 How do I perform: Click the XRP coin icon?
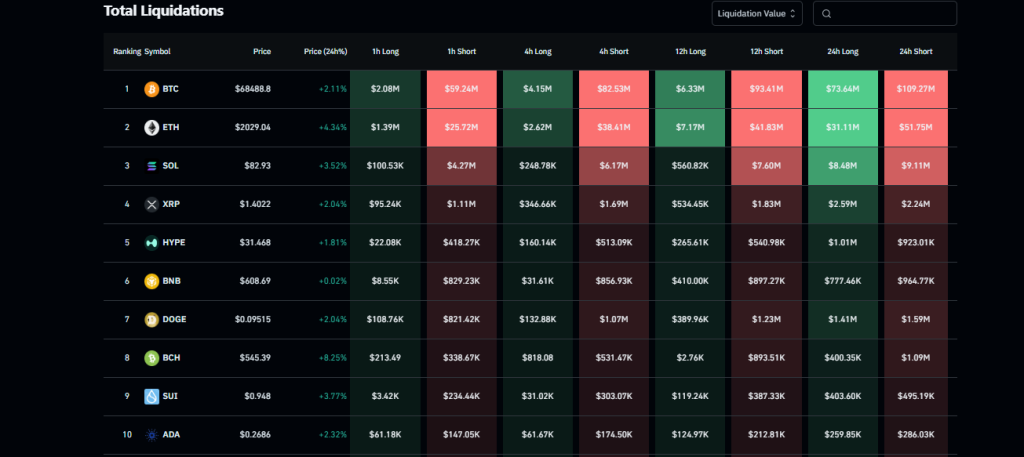click(152, 204)
